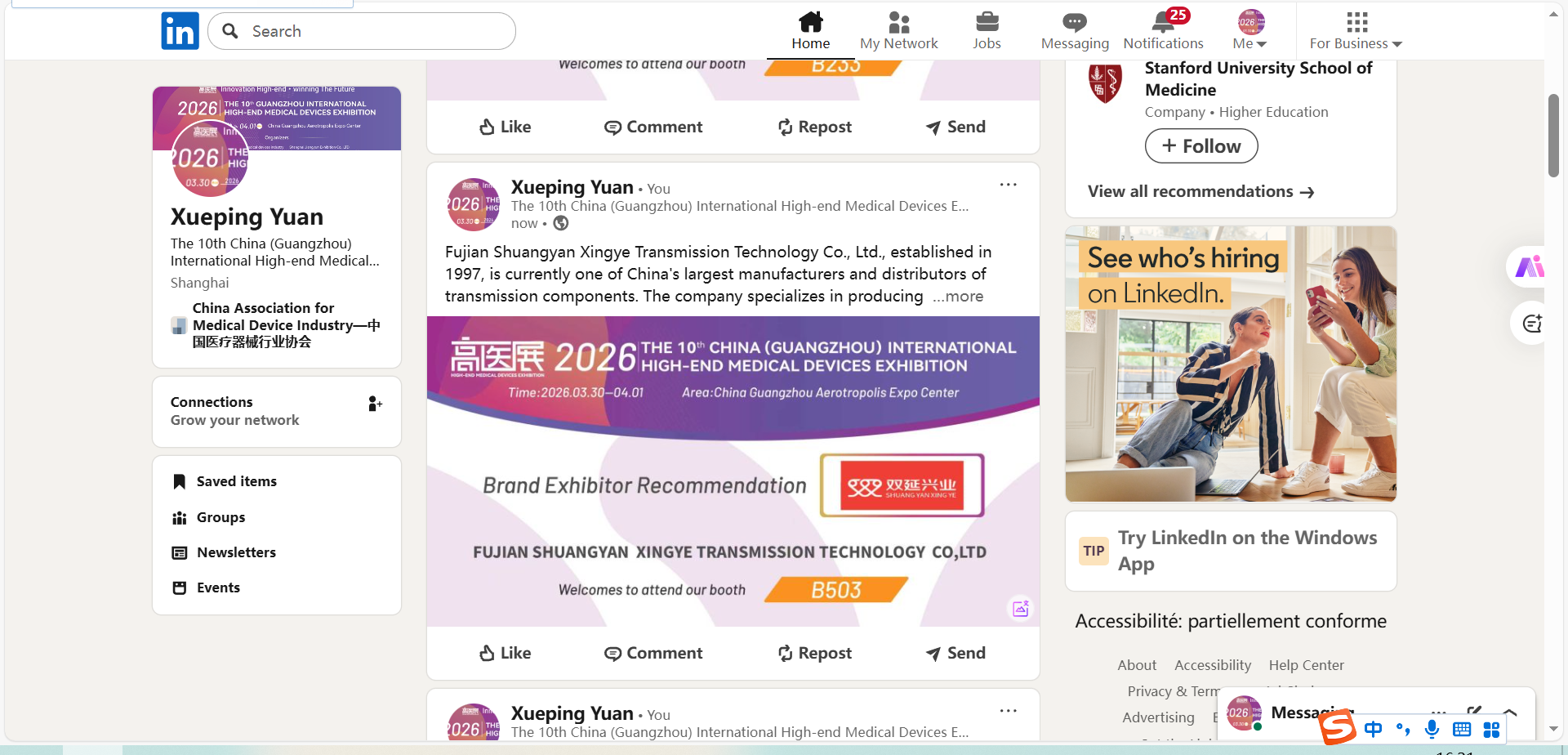This screenshot has height=755, width=1568.
Task: Click the microphone icon in Sogou input toolbar
Action: pyautogui.click(x=1432, y=729)
